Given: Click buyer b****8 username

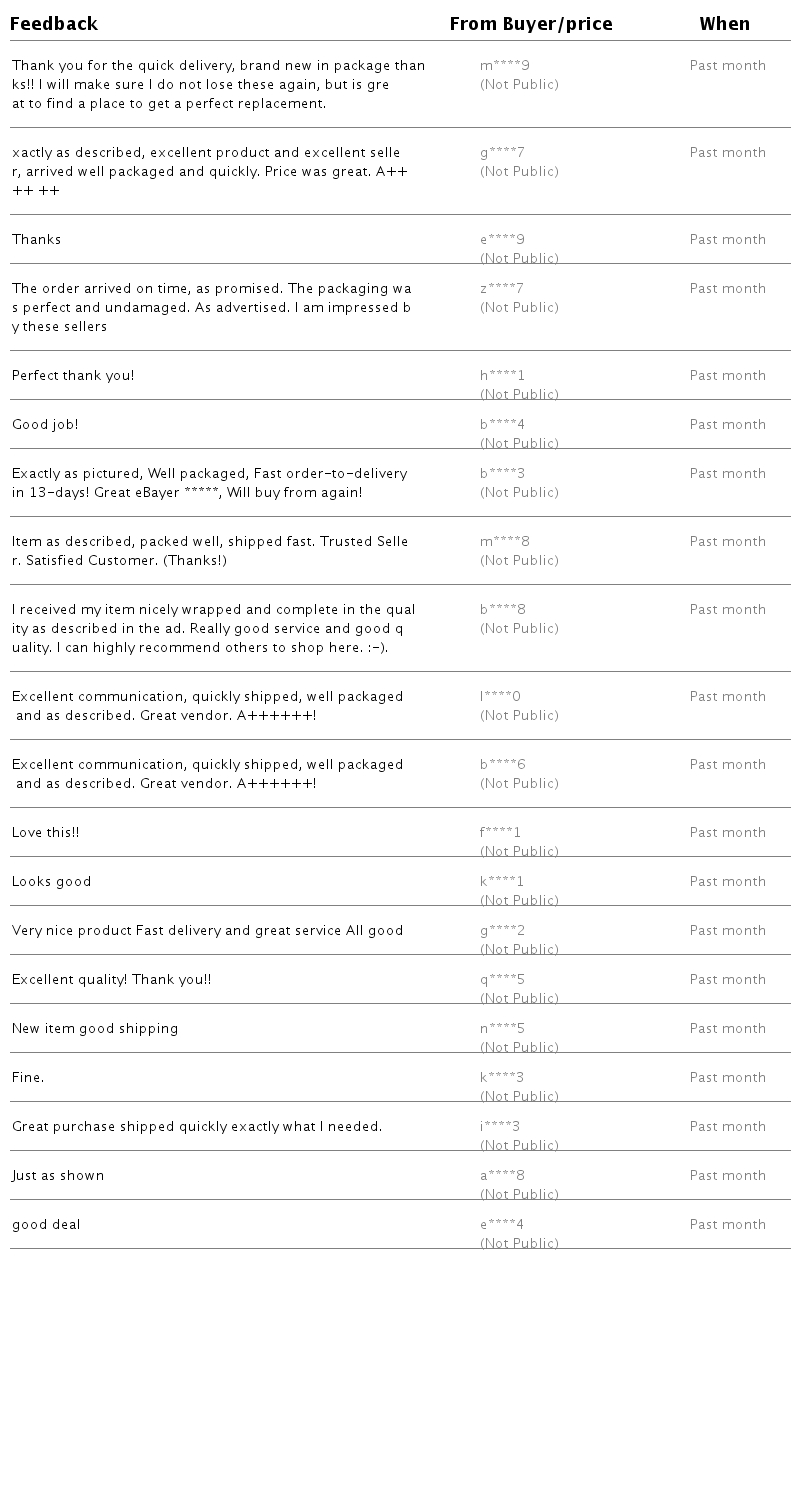Looking at the screenshot, I should (502, 610).
